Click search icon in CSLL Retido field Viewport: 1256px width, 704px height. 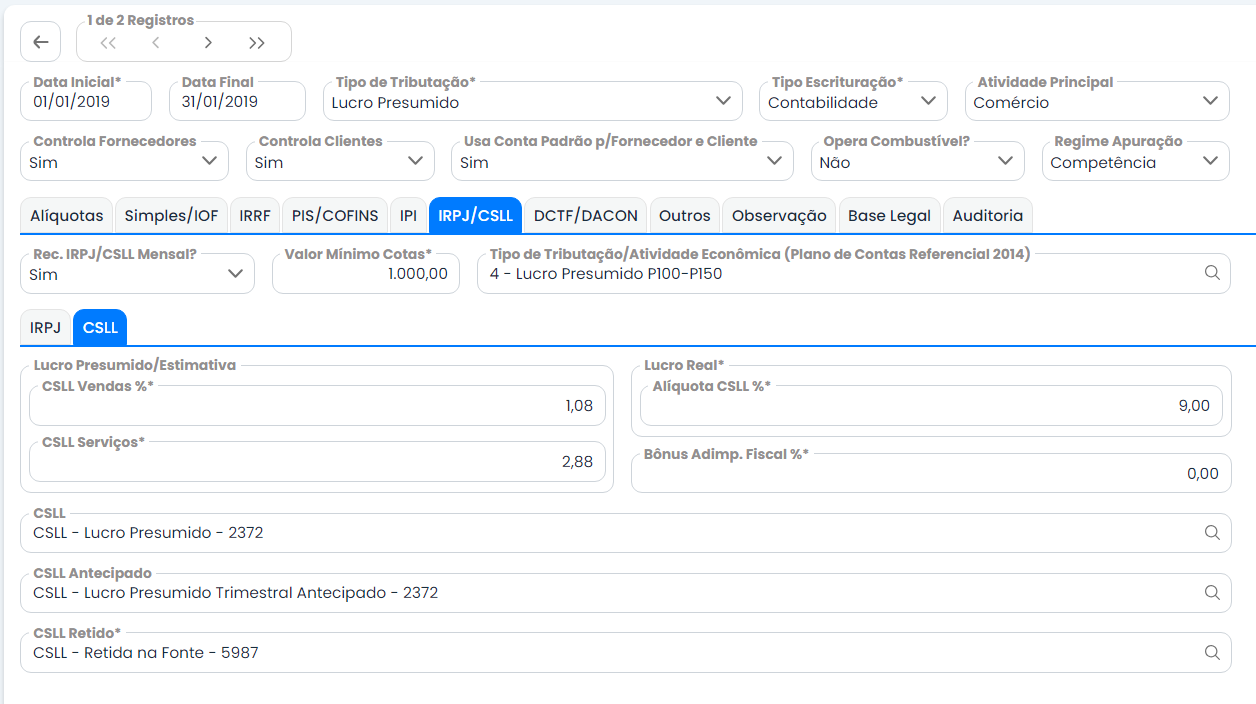pos(1212,653)
